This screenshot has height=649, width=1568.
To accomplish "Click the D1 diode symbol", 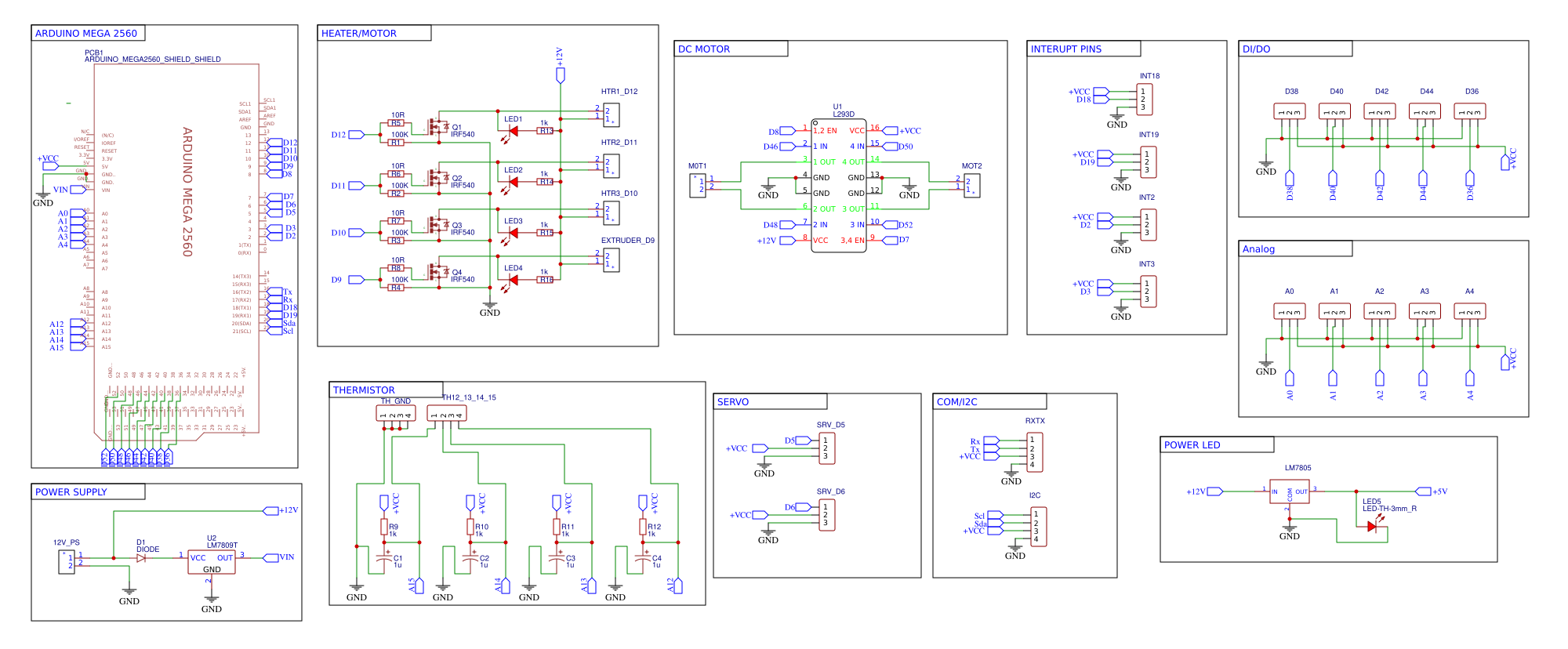I will (x=141, y=558).
